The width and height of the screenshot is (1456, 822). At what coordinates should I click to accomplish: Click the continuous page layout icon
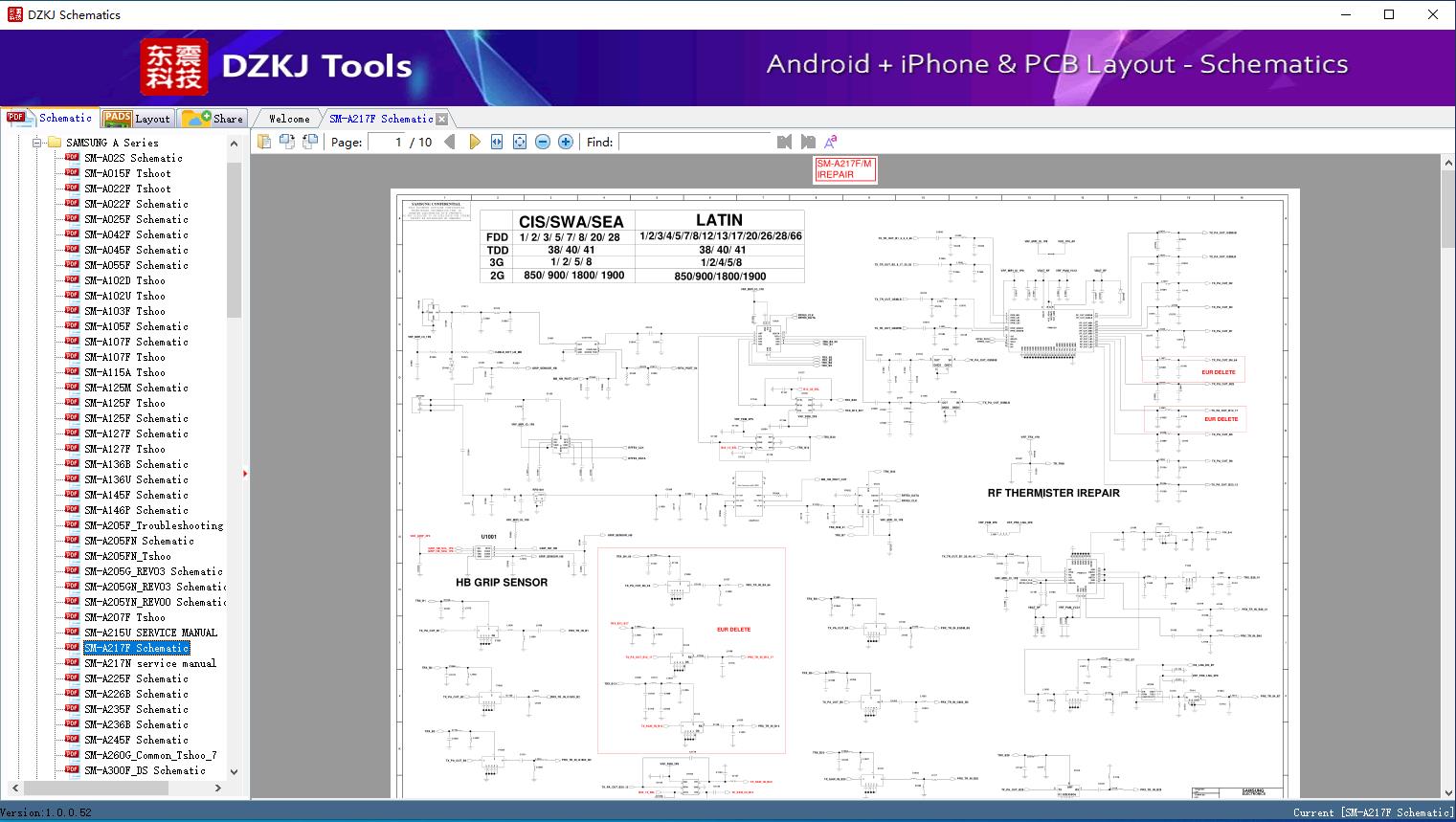tap(309, 141)
